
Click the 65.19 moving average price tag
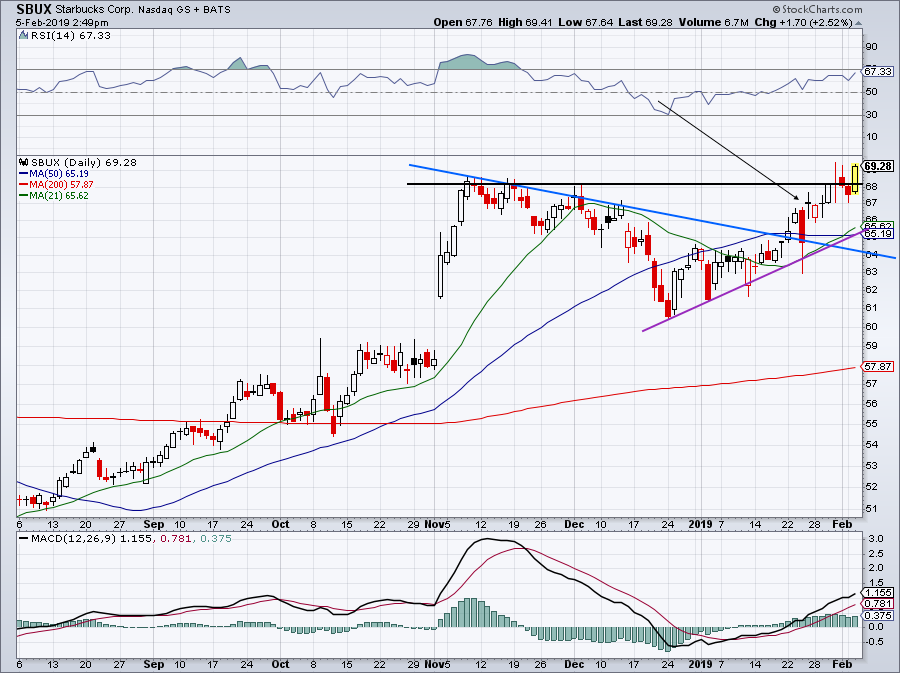tap(878, 234)
